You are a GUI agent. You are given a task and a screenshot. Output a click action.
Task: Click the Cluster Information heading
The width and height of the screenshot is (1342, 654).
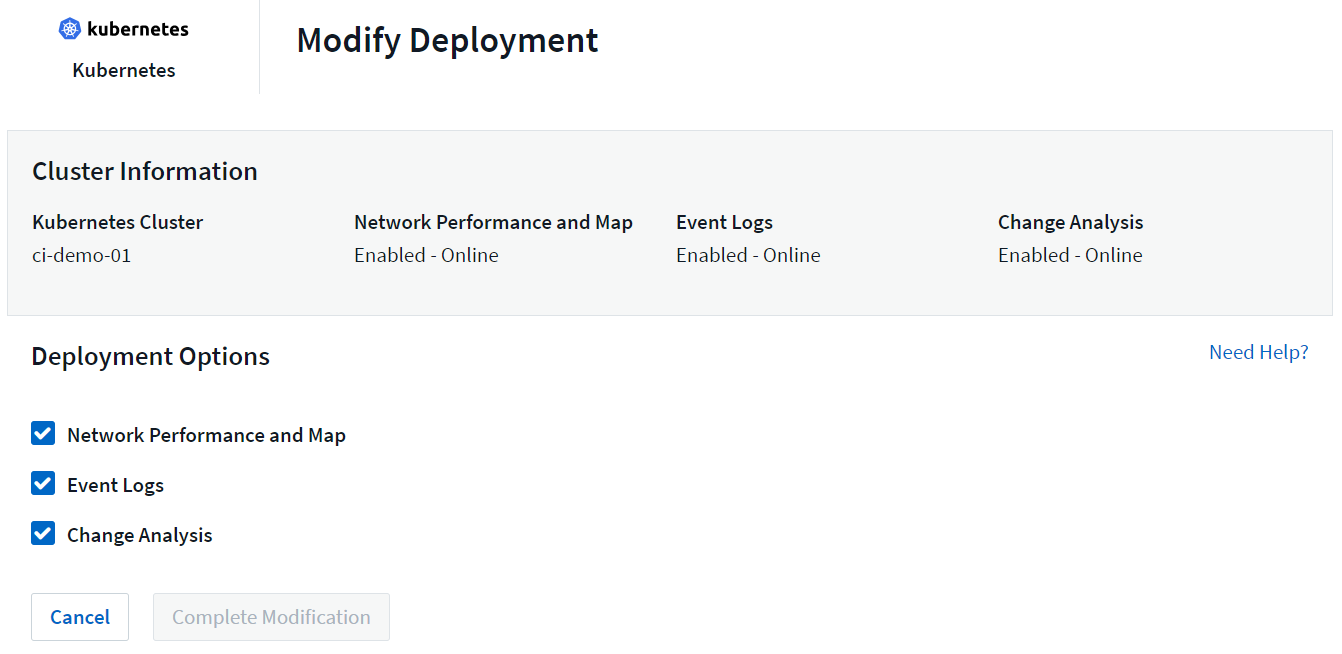click(145, 171)
